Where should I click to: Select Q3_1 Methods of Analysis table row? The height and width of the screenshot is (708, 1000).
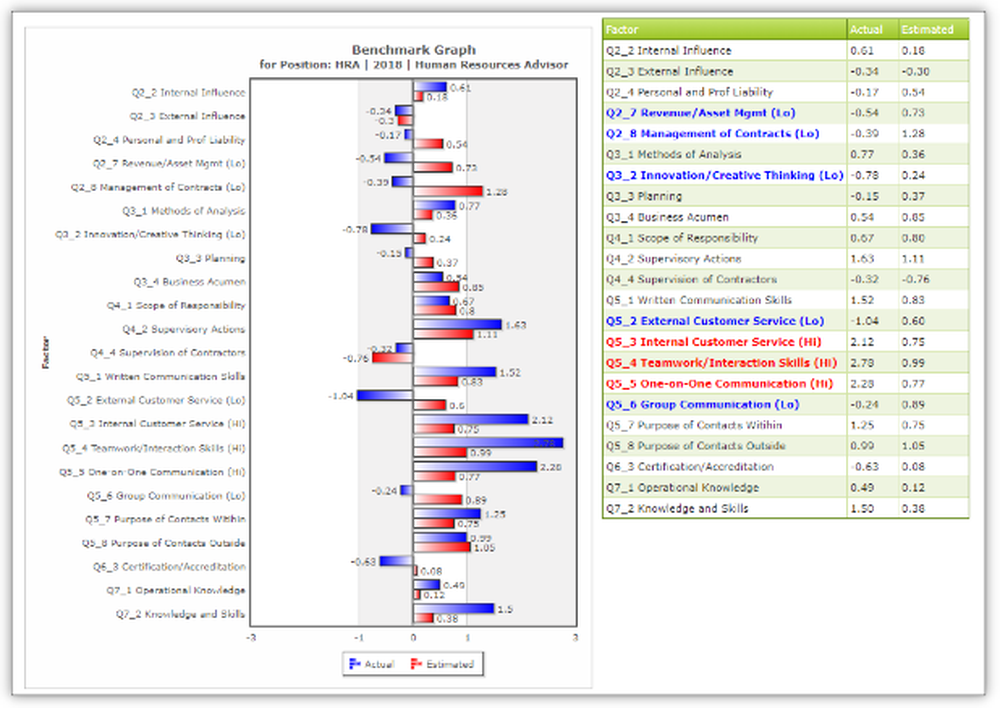coord(786,154)
